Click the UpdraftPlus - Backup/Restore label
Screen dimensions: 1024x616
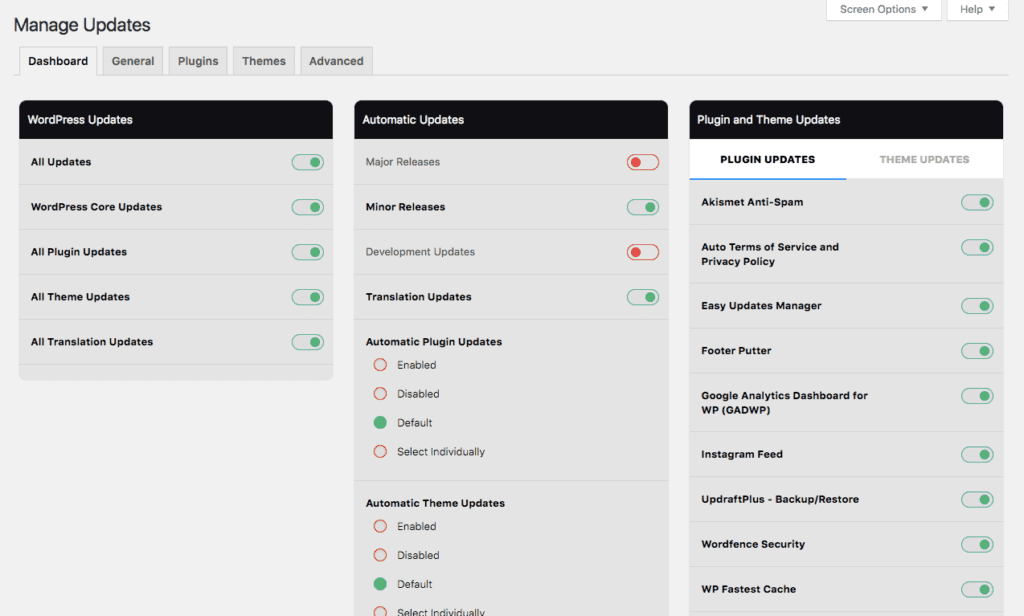coord(780,499)
